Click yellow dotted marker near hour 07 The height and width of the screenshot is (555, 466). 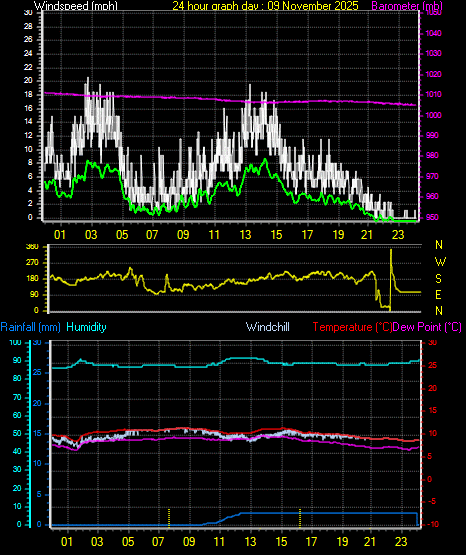pyautogui.click(x=169, y=518)
